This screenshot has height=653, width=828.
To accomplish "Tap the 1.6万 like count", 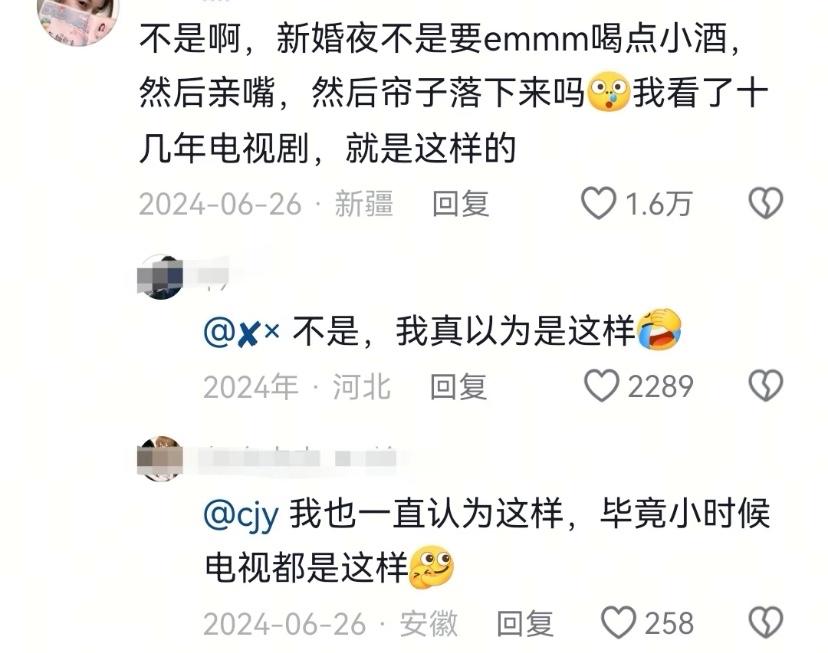I will pyautogui.click(x=658, y=204).
